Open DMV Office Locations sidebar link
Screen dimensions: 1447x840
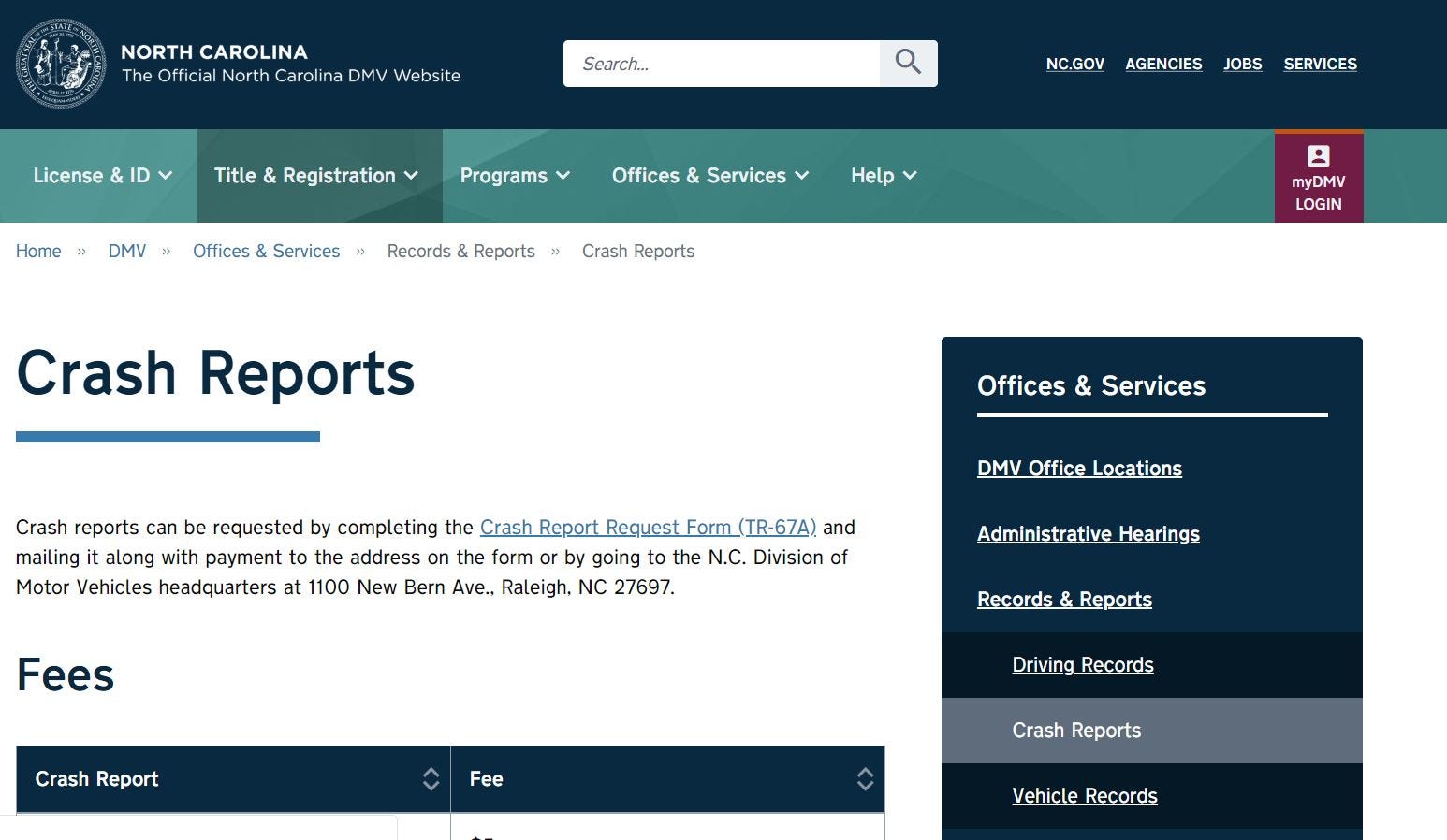(1079, 469)
